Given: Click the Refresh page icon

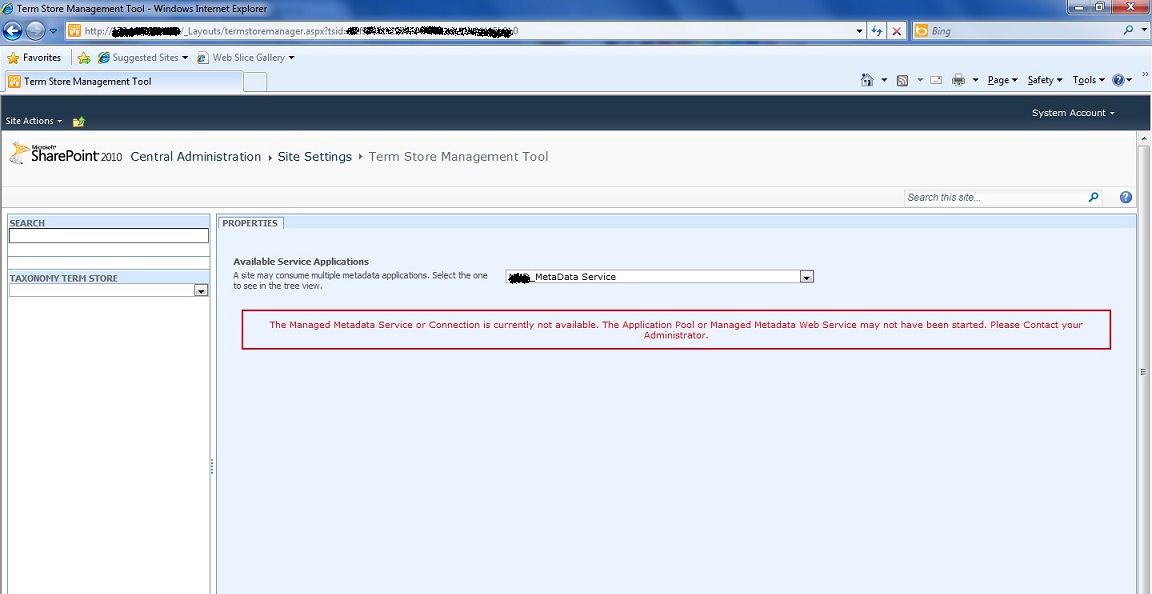Looking at the screenshot, I should (x=876, y=31).
